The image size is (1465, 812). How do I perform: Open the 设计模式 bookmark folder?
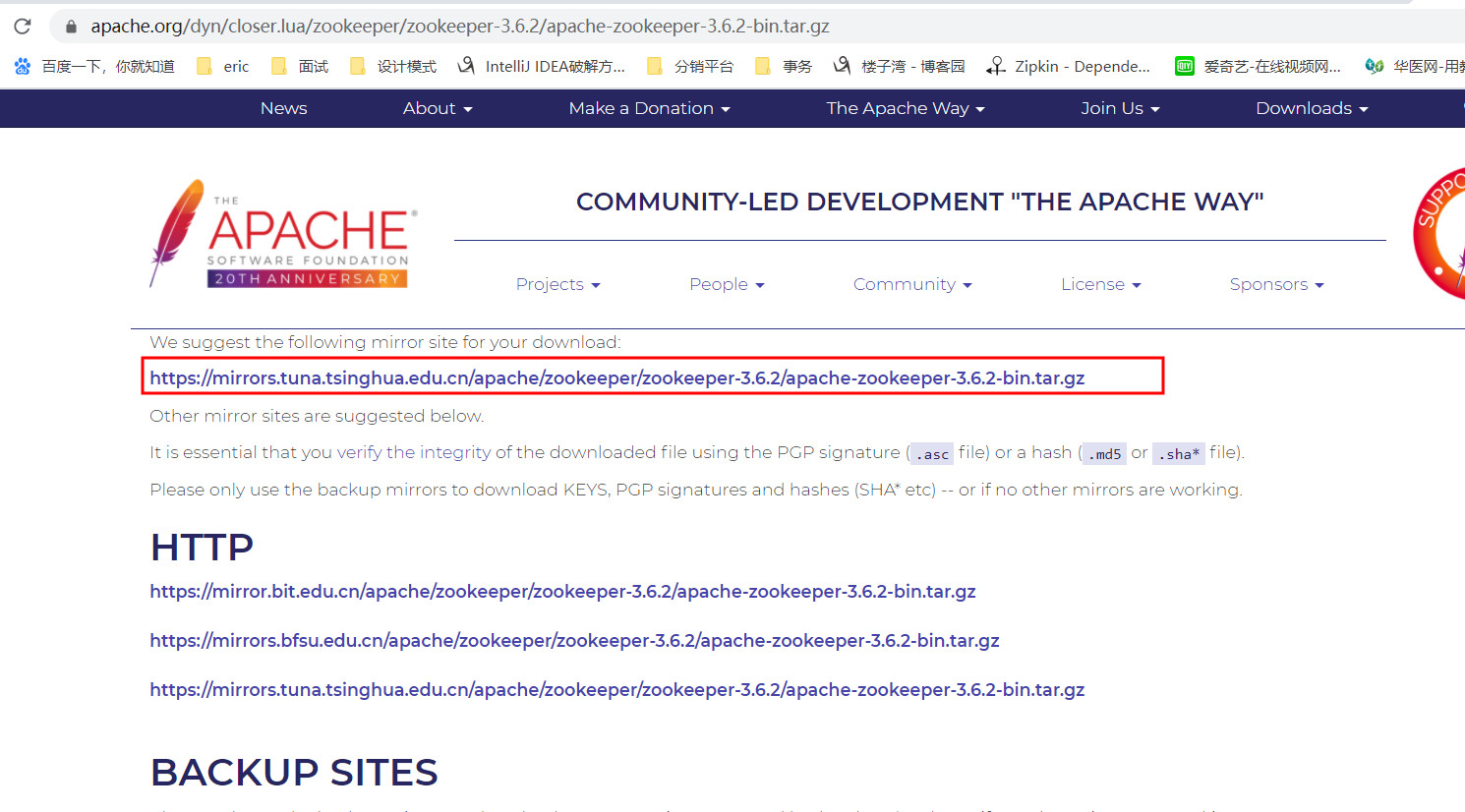click(x=393, y=66)
